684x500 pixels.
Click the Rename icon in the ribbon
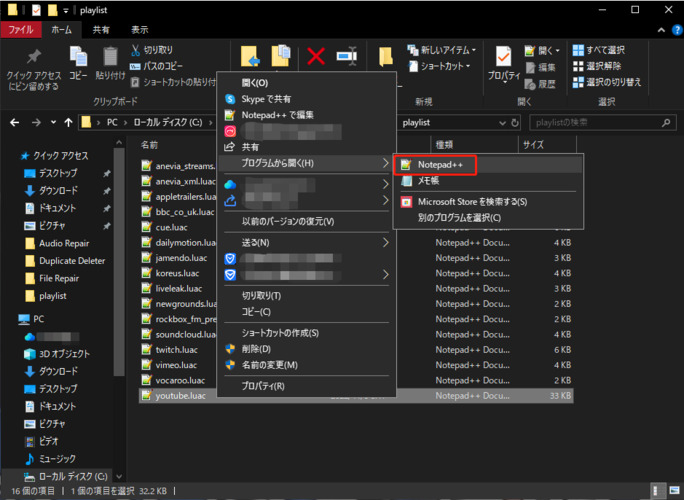coord(347,56)
